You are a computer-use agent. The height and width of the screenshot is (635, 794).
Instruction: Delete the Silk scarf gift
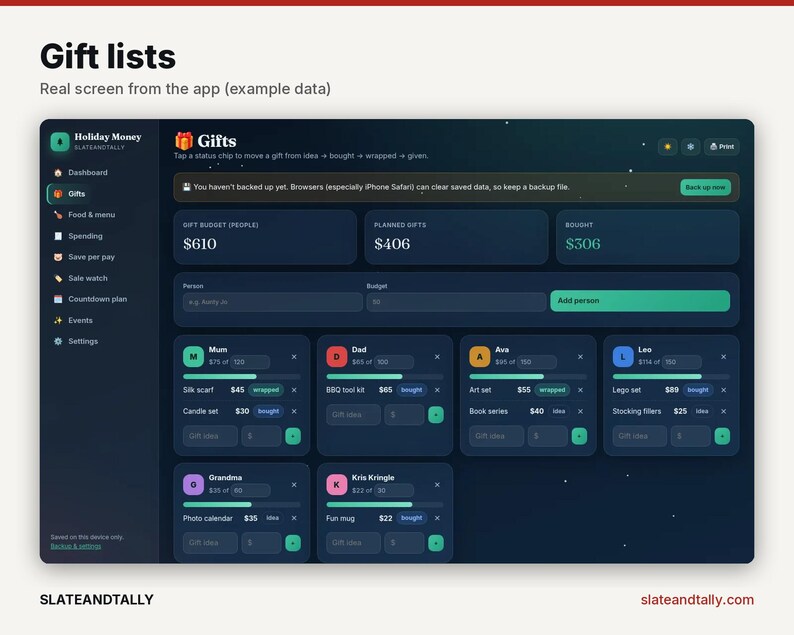tap(294, 390)
